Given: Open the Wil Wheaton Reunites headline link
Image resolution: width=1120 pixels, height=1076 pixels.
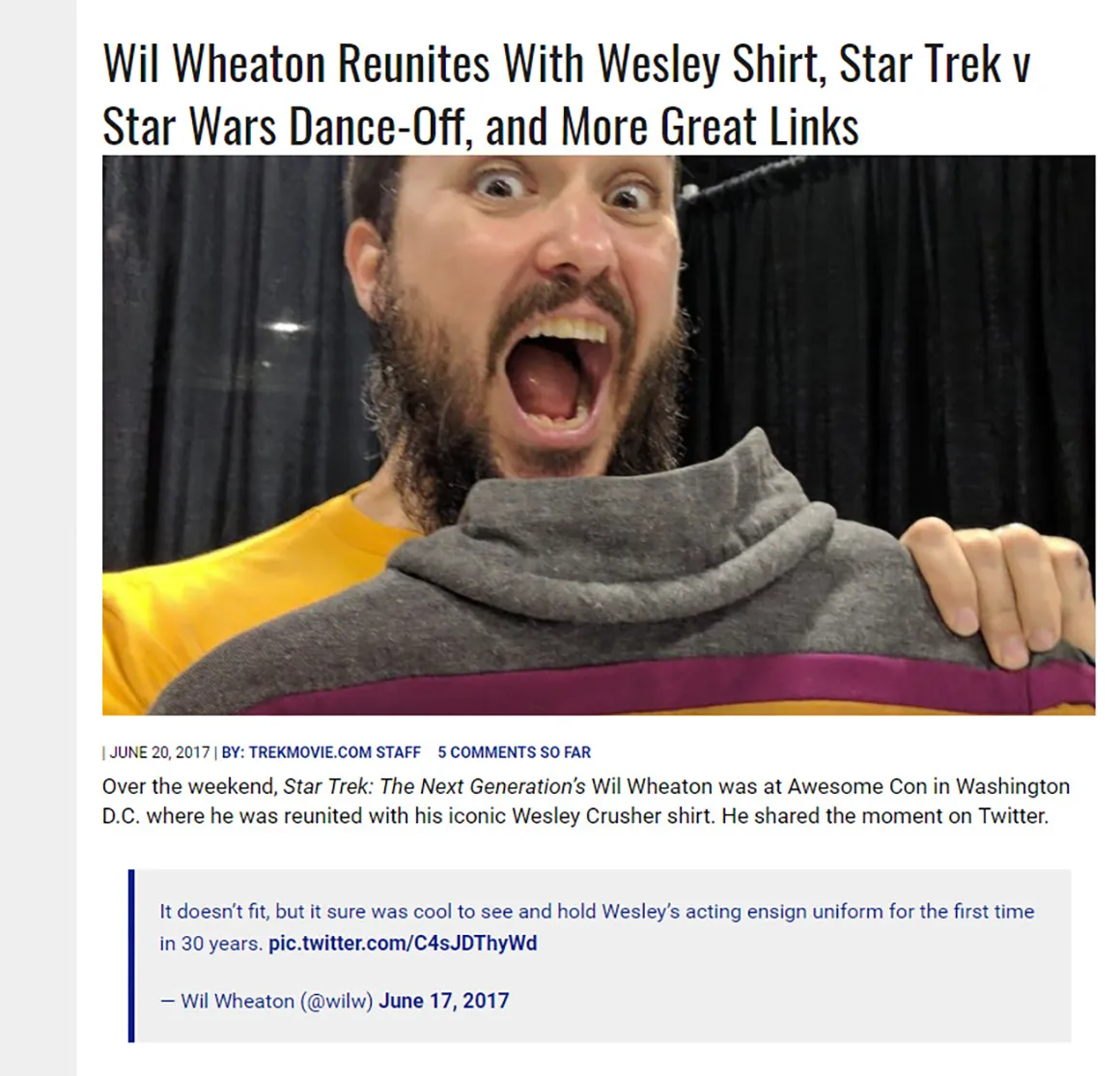Looking at the screenshot, I should tap(567, 95).
